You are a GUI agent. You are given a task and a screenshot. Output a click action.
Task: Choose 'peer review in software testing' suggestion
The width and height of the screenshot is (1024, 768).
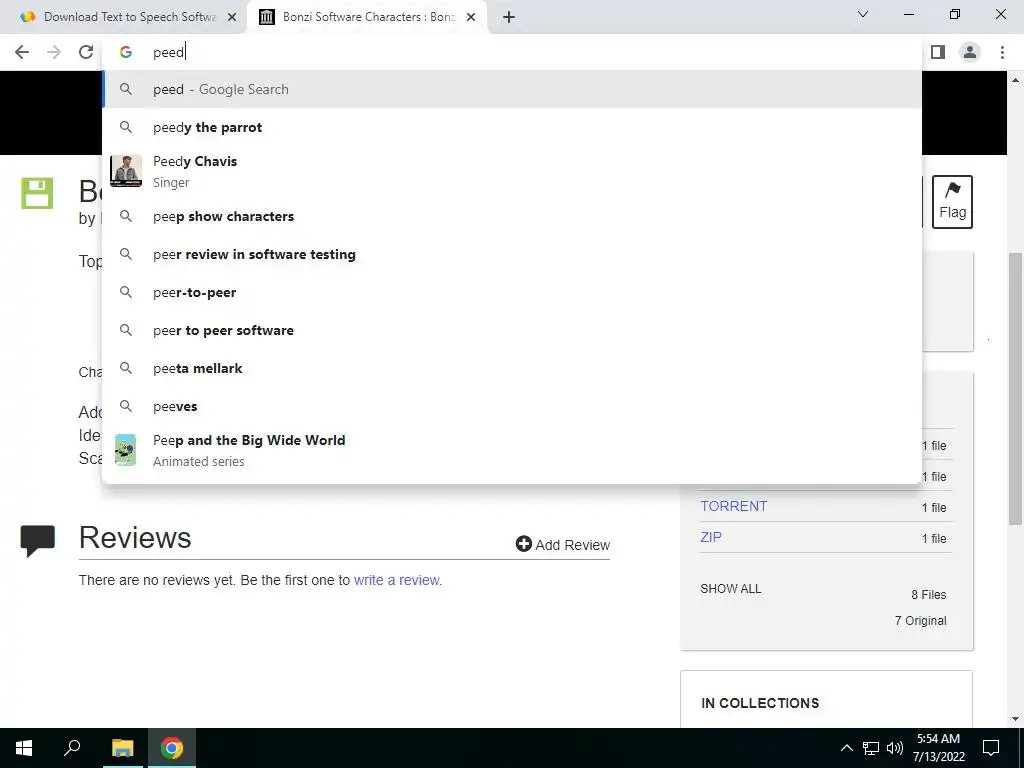point(512,254)
